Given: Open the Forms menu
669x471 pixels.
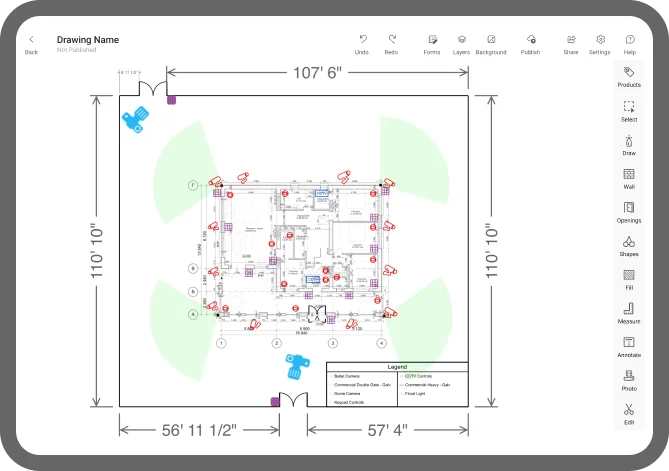Looking at the screenshot, I should coord(432,45).
